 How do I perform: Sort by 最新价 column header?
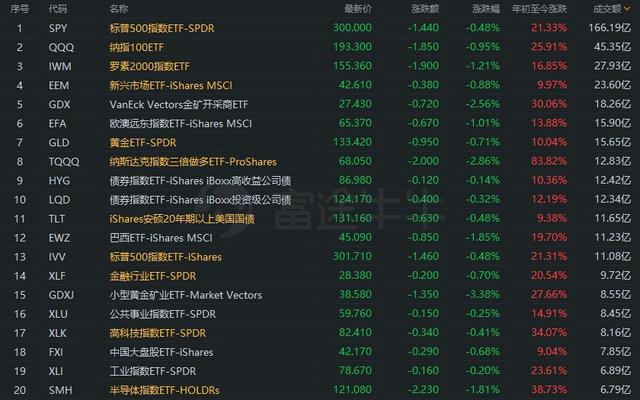click(x=355, y=9)
